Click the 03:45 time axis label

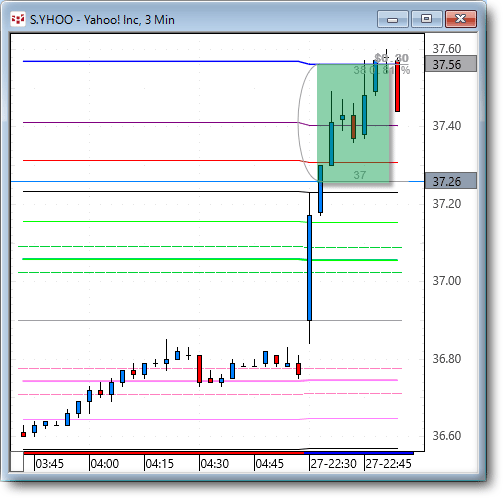click(49, 464)
